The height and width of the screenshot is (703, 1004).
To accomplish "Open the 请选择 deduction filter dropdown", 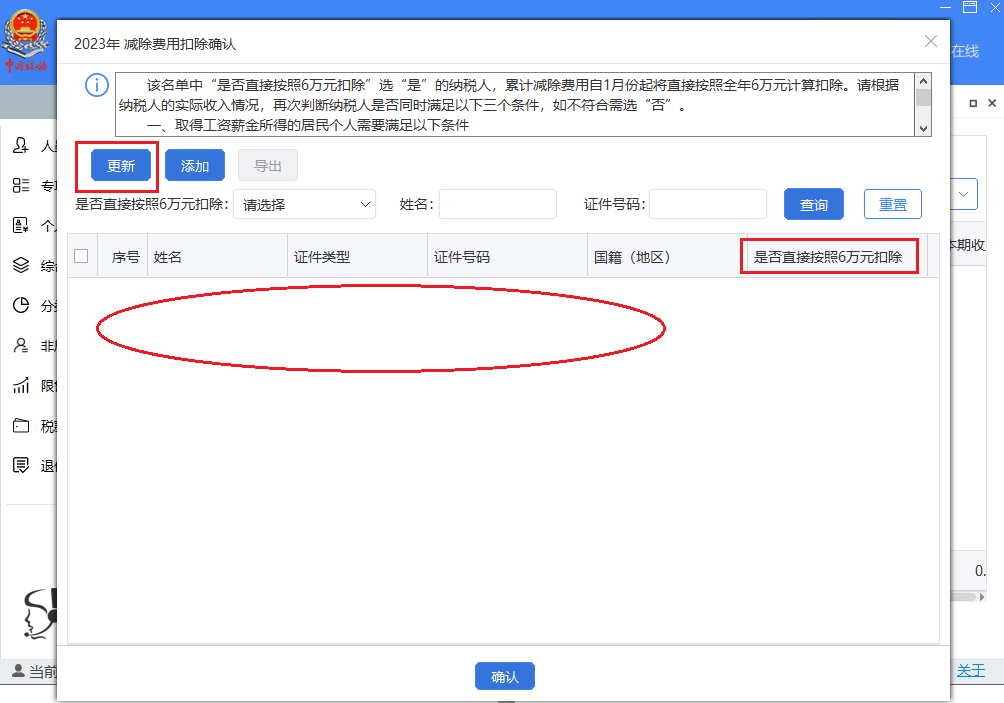I will coord(304,204).
